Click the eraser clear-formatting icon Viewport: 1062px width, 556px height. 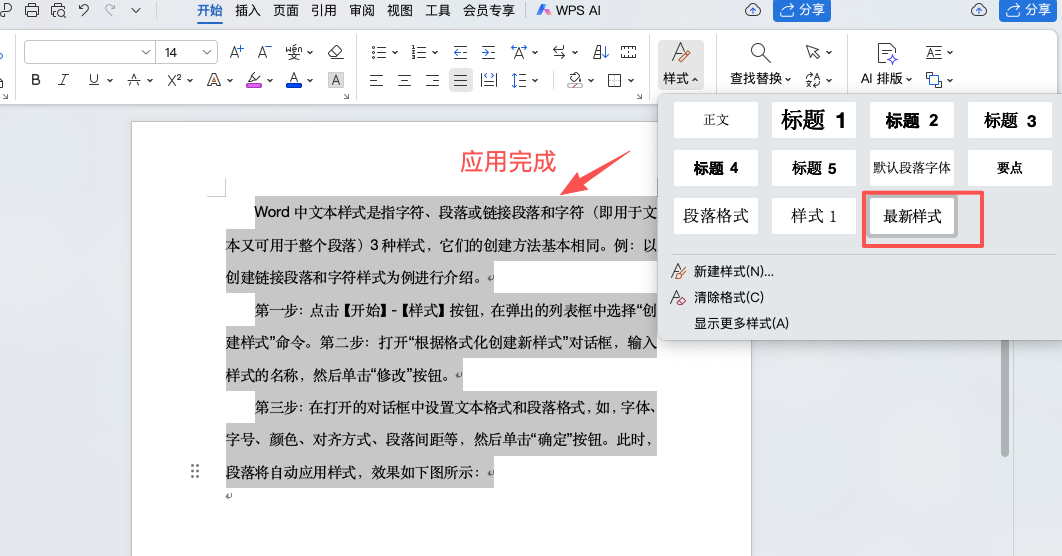click(x=335, y=52)
